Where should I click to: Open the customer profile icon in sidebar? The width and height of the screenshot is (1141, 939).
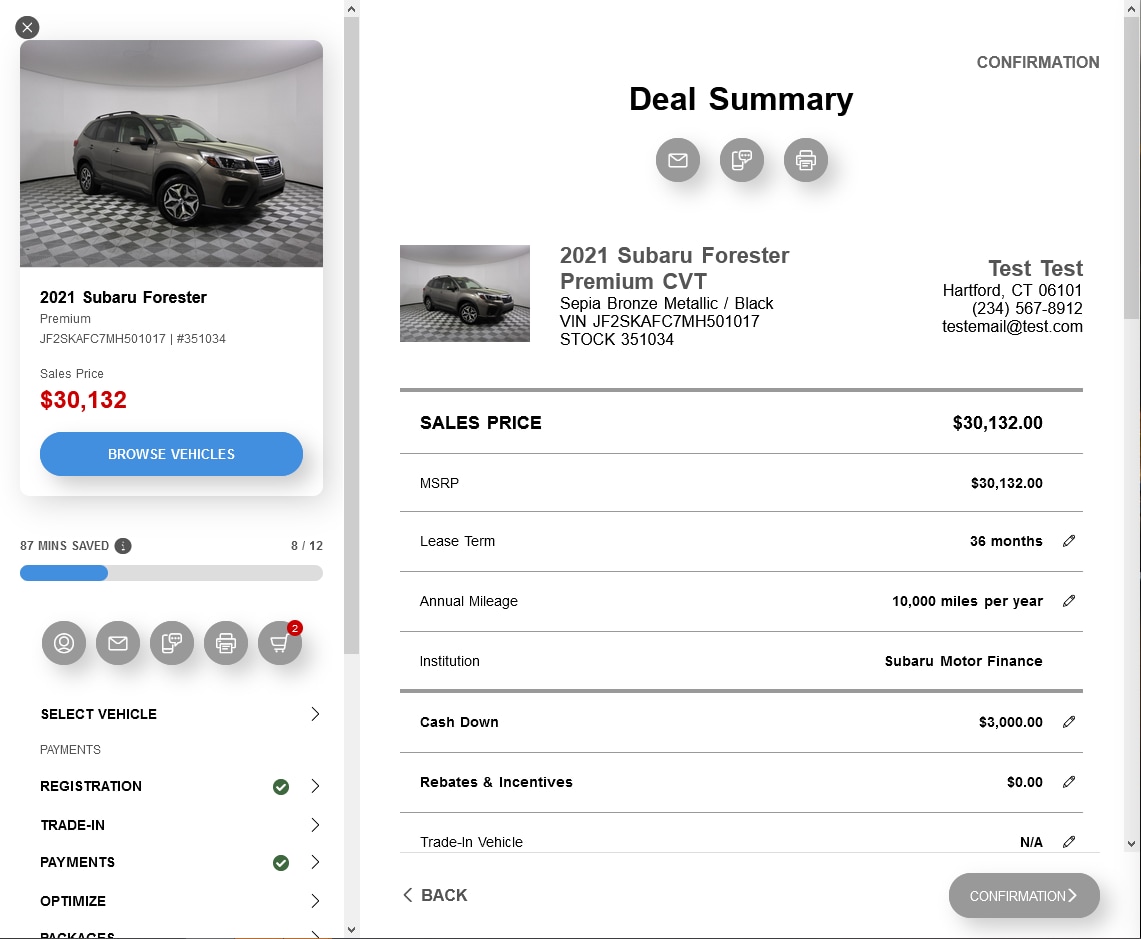[x=64, y=643]
